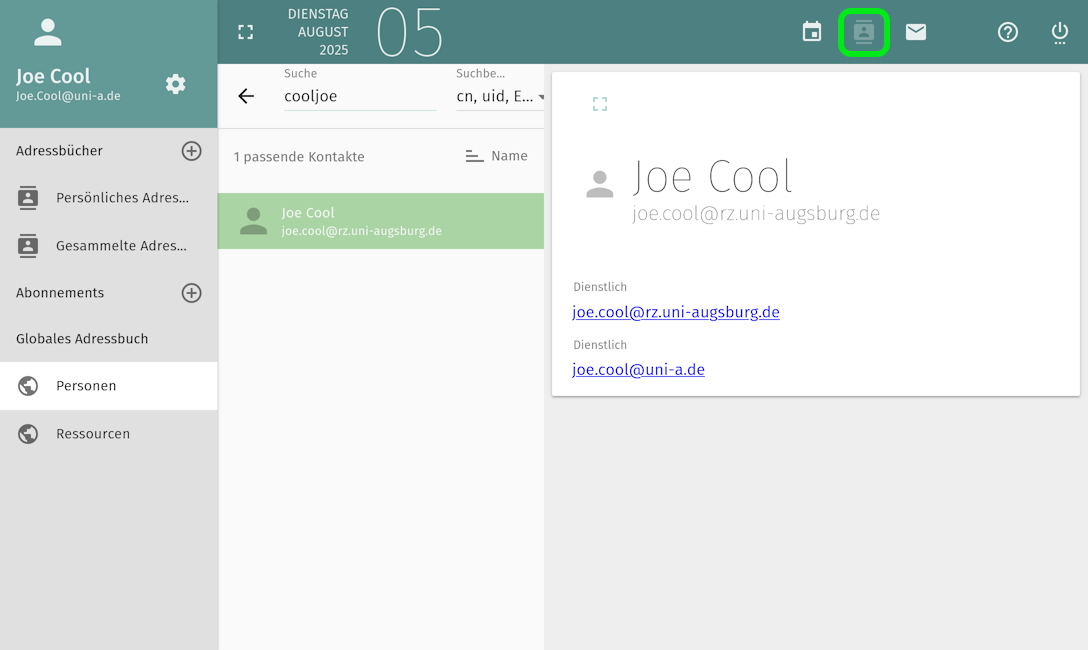Click the help question mark icon

[x=1008, y=32]
